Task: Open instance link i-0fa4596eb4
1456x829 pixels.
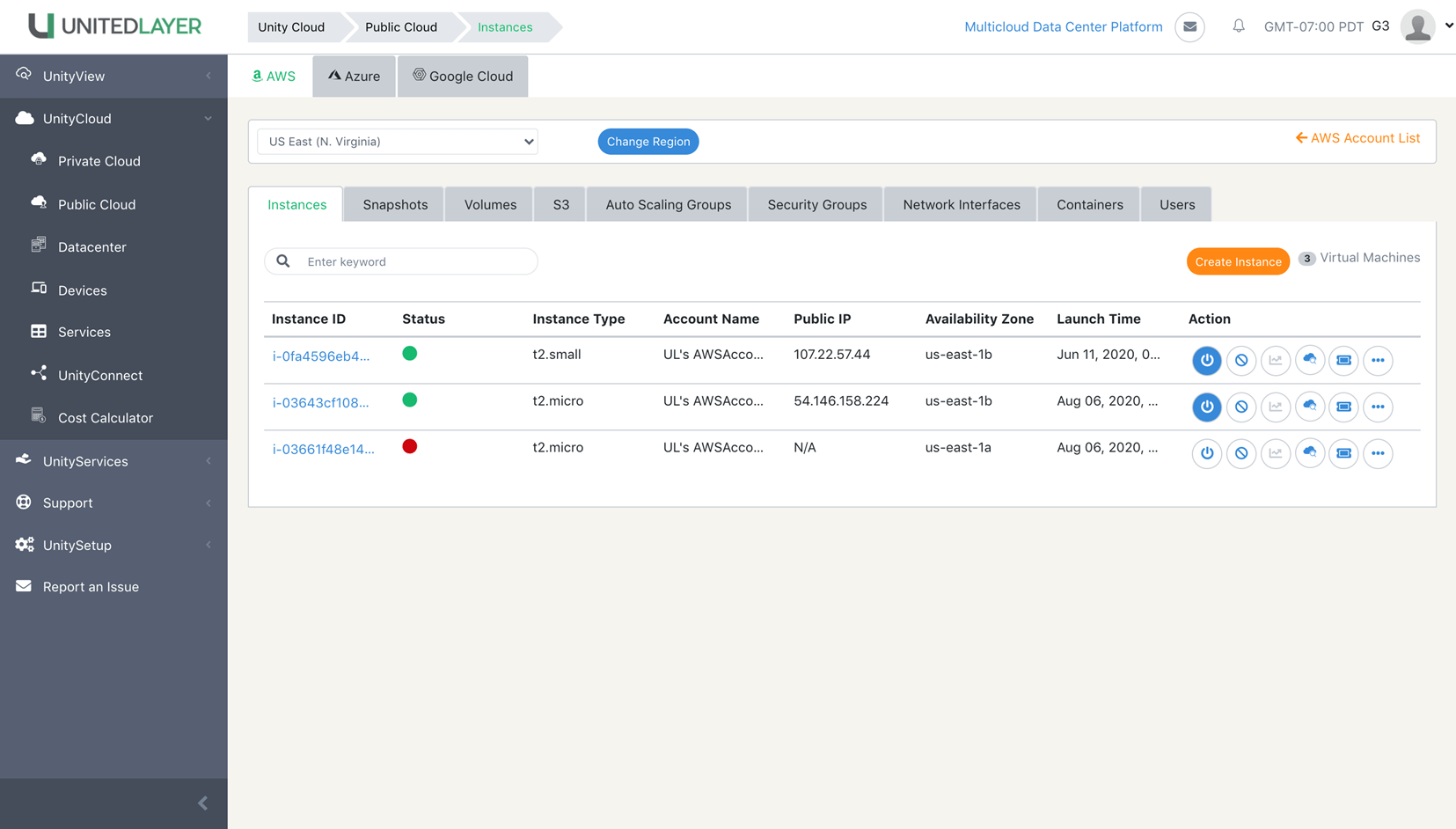Action: [x=321, y=356]
